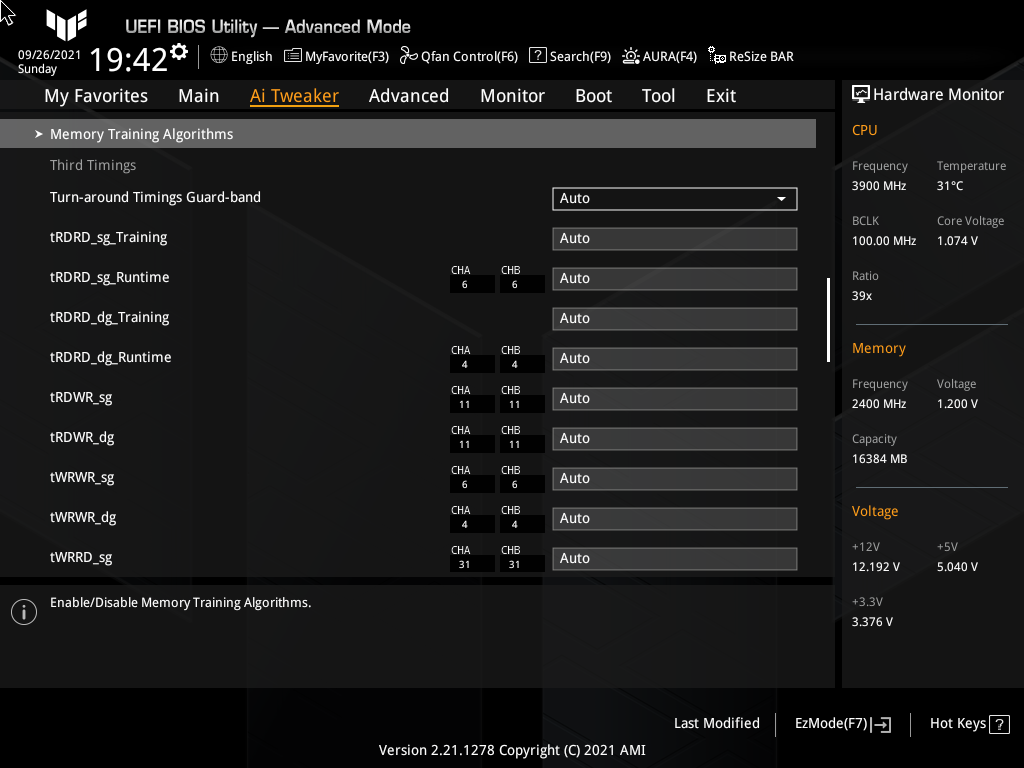1024x768 pixels.
Task: Switch to the Advanced tab
Action: click(x=409, y=95)
